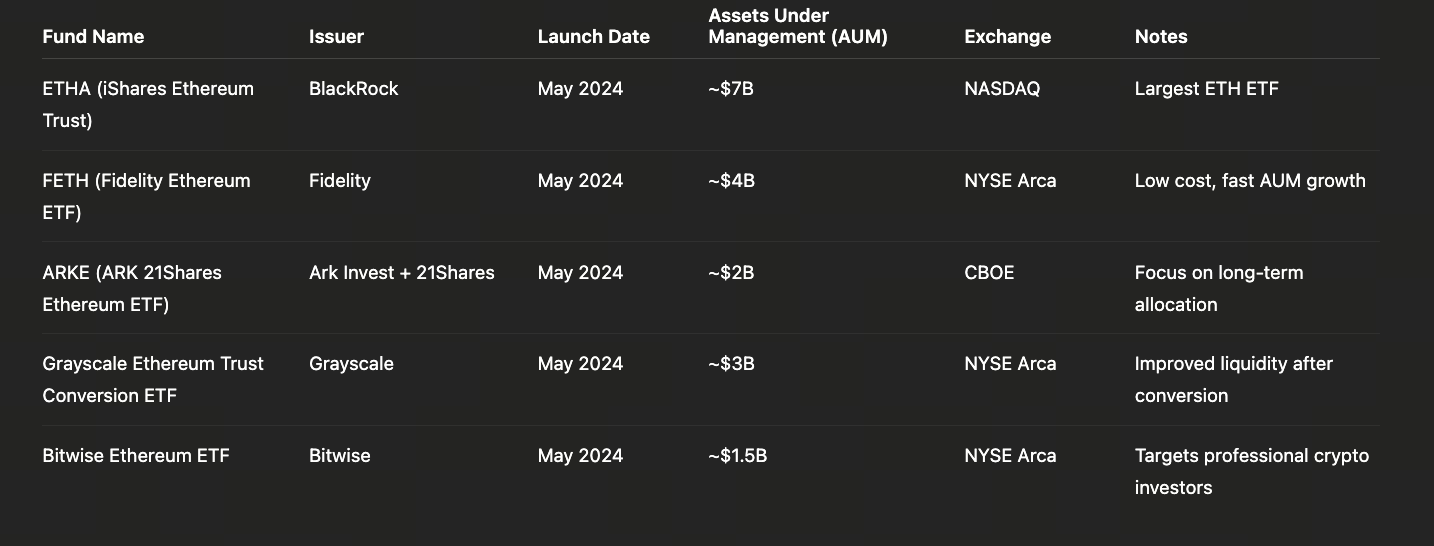Select the Largest ETH ETF note
Image resolution: width=1434 pixels, height=546 pixels.
[x=1206, y=89]
